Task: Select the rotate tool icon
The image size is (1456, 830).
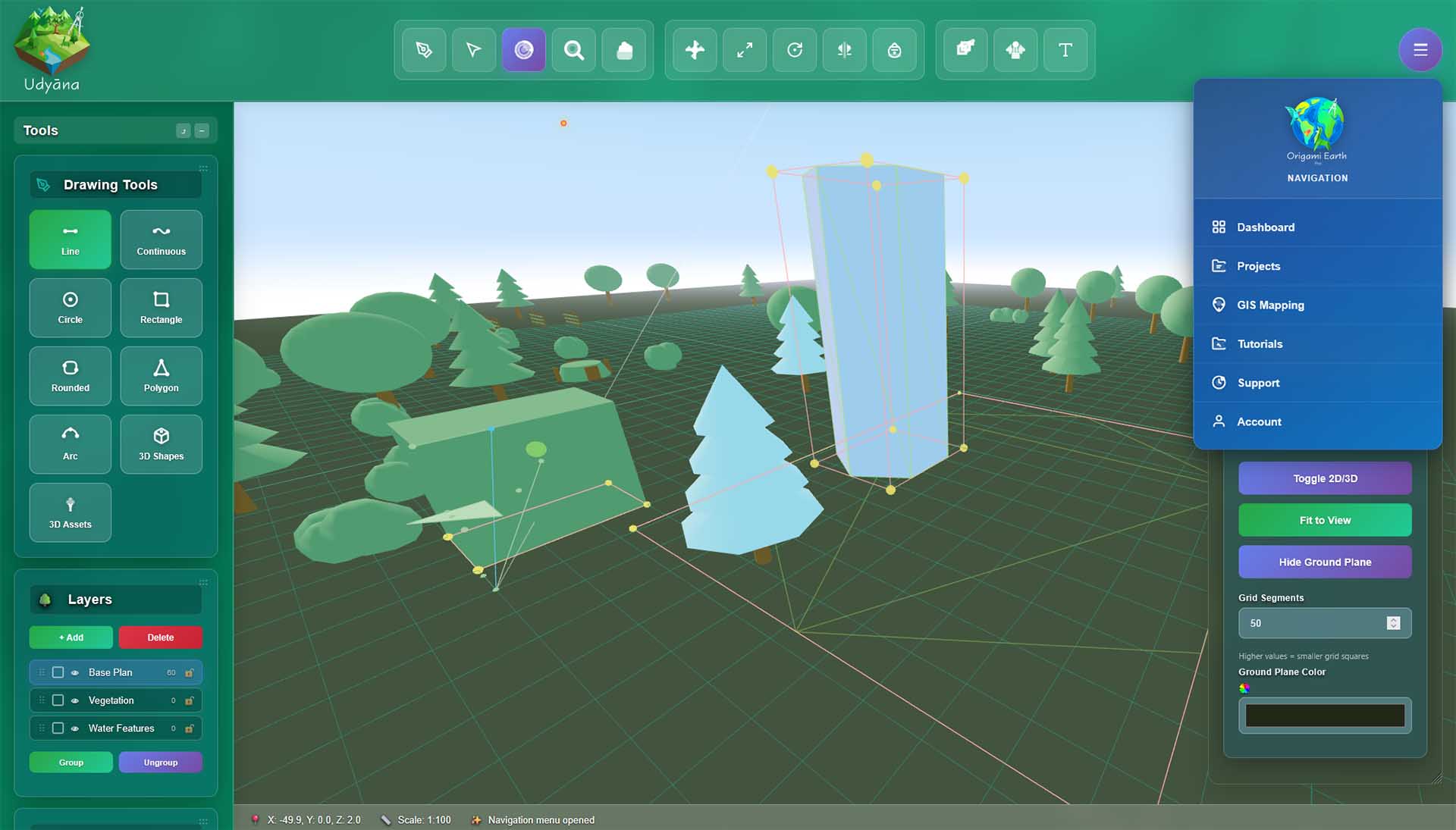Action: (x=795, y=50)
